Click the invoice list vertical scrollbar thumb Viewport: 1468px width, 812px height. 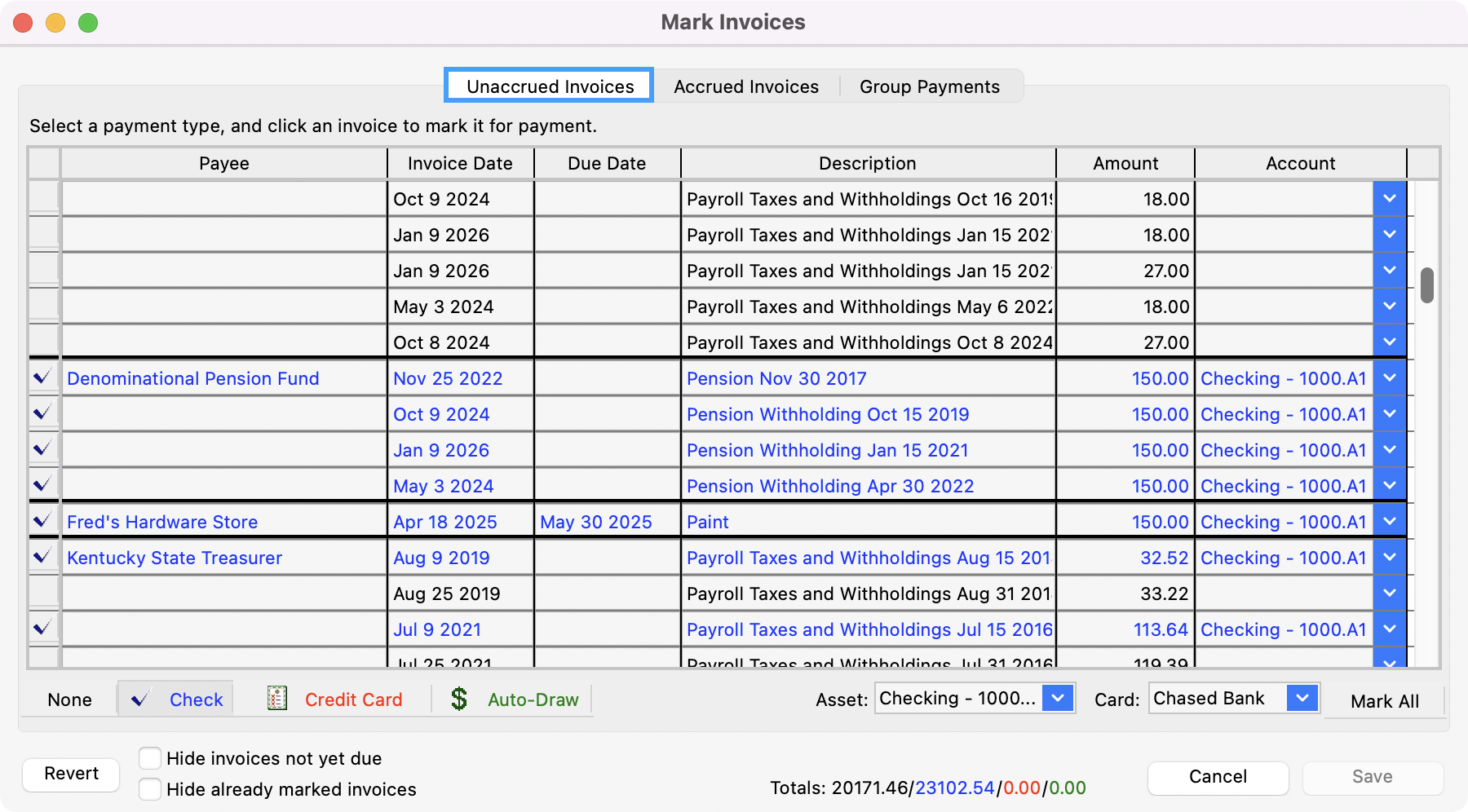pos(1426,285)
